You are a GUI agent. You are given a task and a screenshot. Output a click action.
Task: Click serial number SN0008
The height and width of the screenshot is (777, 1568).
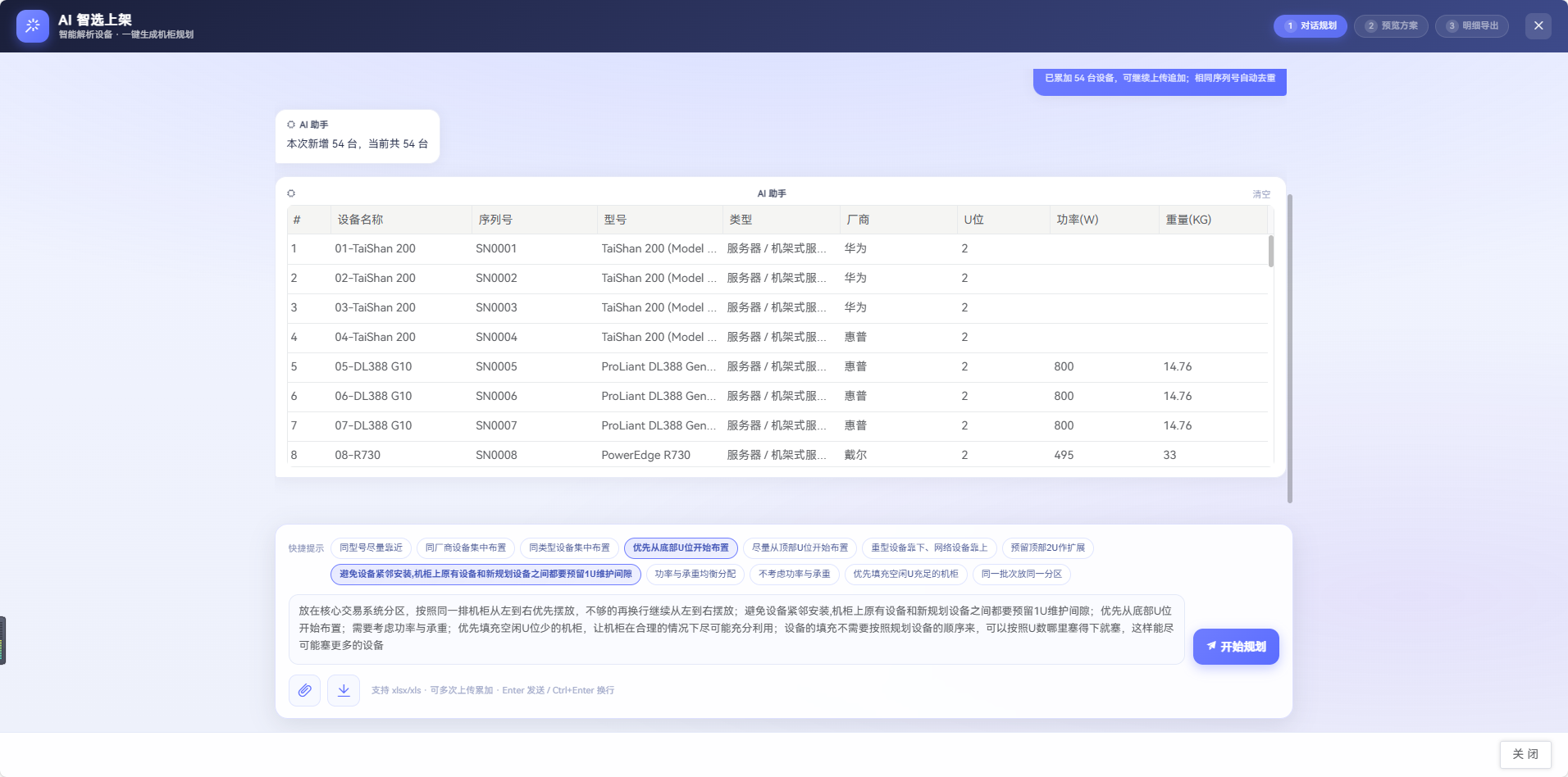coord(496,455)
